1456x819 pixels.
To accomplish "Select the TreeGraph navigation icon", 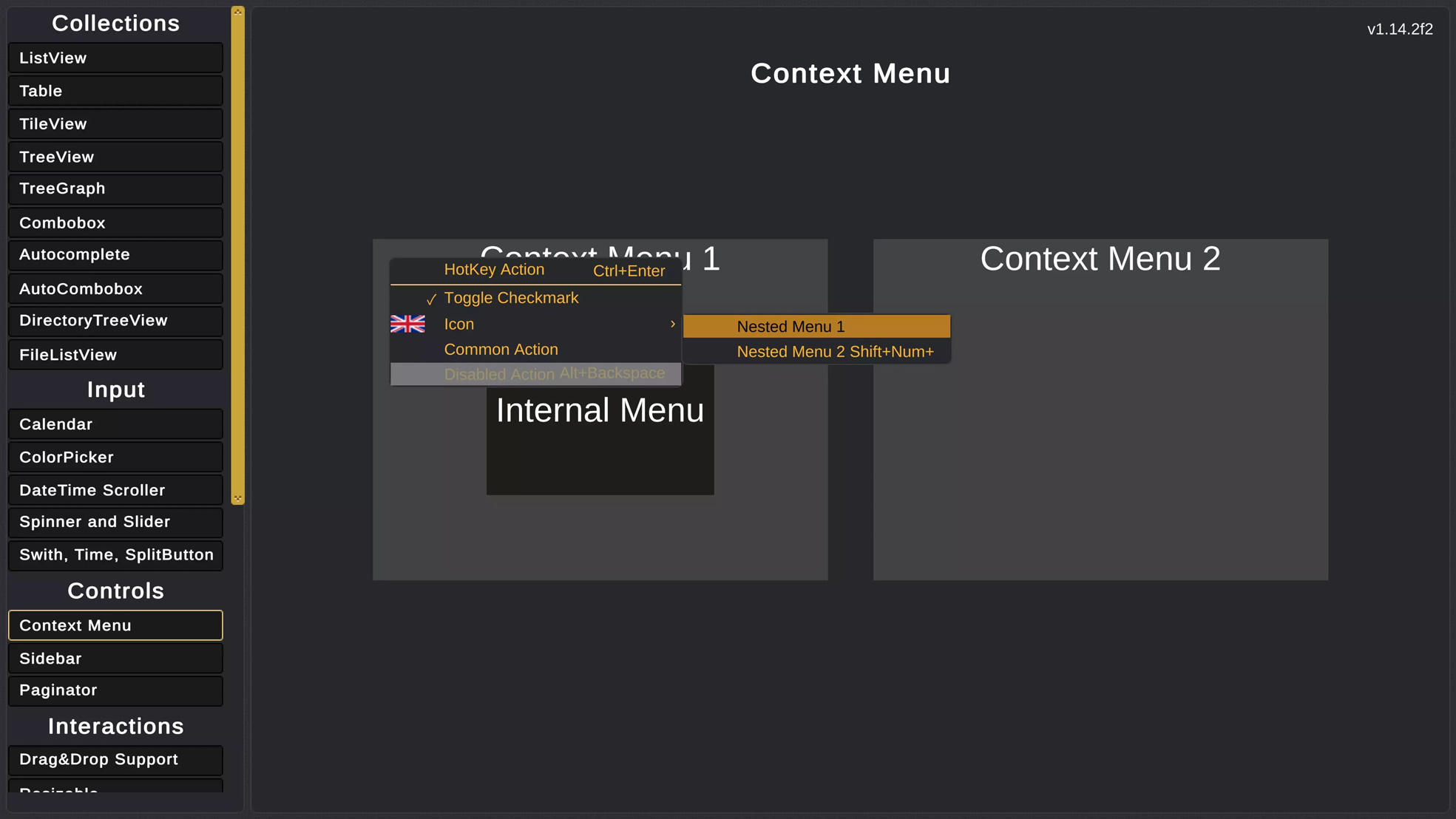I will tap(115, 189).
